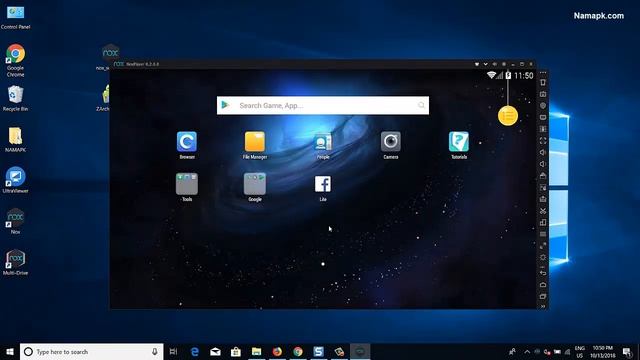This screenshot has height=360, width=640.
Task: Open the Windows Start menu
Action: click(9, 351)
